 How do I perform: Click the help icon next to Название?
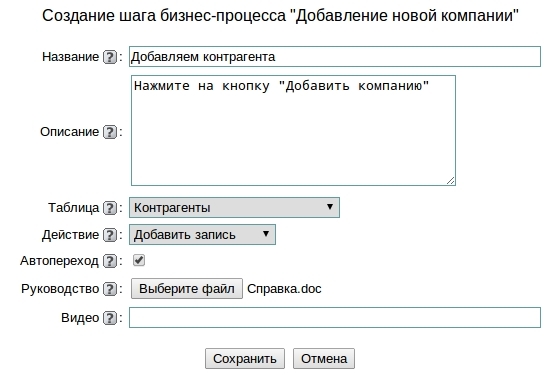(x=110, y=57)
